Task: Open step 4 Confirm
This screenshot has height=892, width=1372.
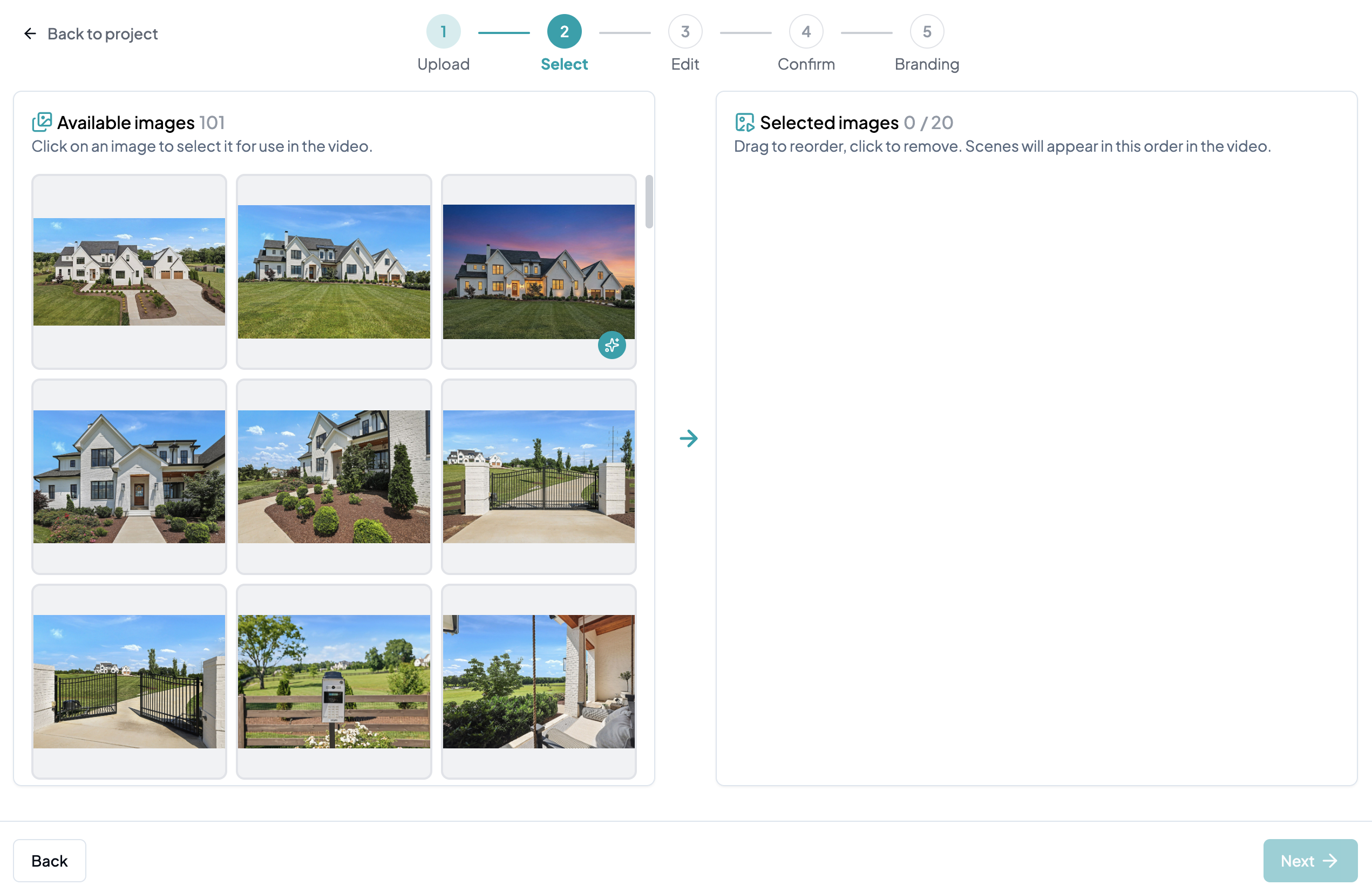Action: click(805, 32)
